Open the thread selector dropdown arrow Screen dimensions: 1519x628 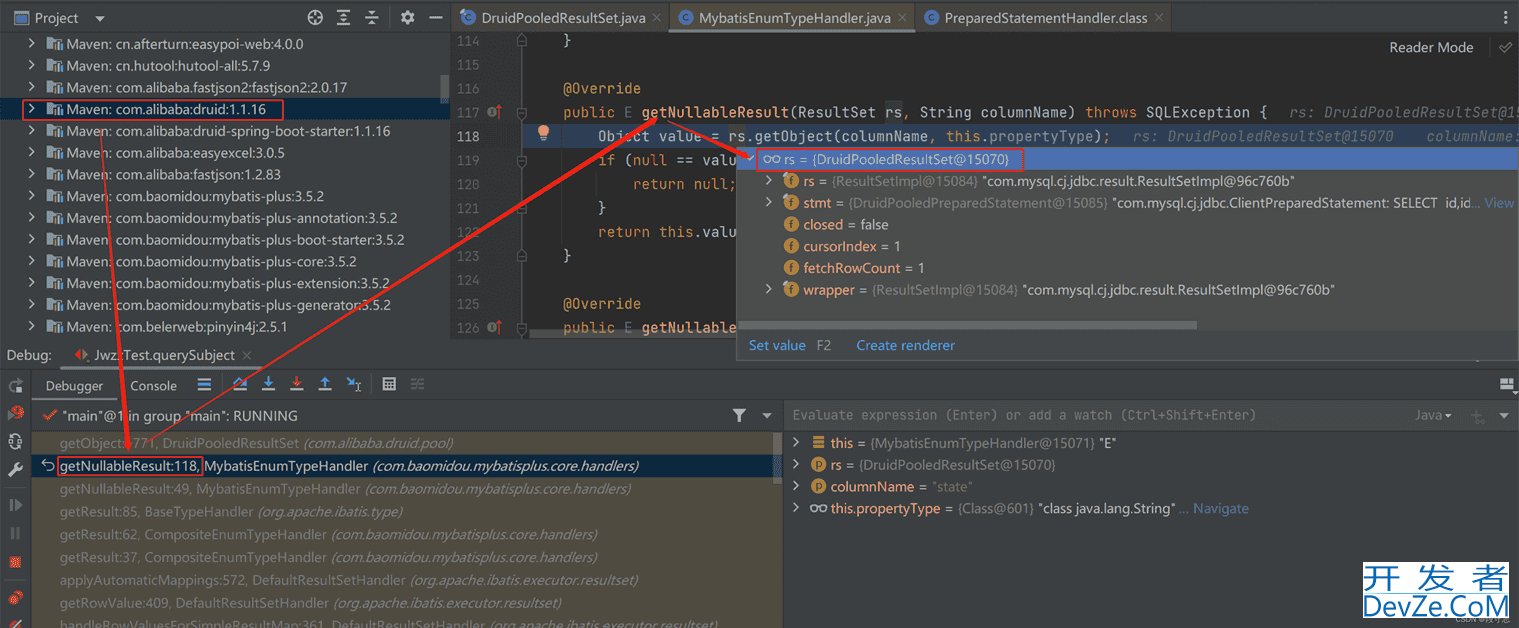point(767,415)
